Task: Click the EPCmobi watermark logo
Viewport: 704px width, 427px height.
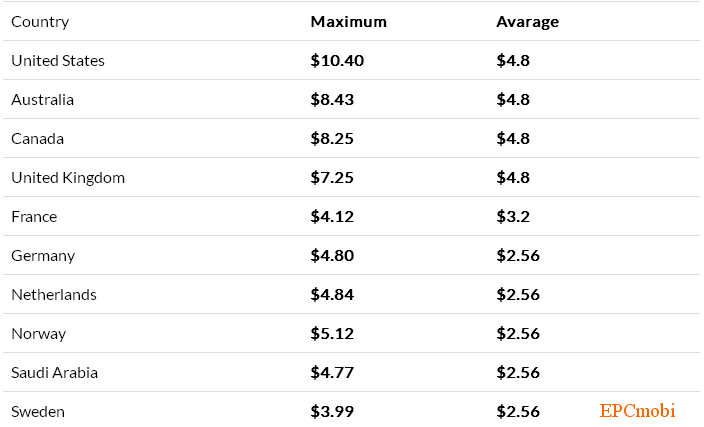Action: [637, 411]
